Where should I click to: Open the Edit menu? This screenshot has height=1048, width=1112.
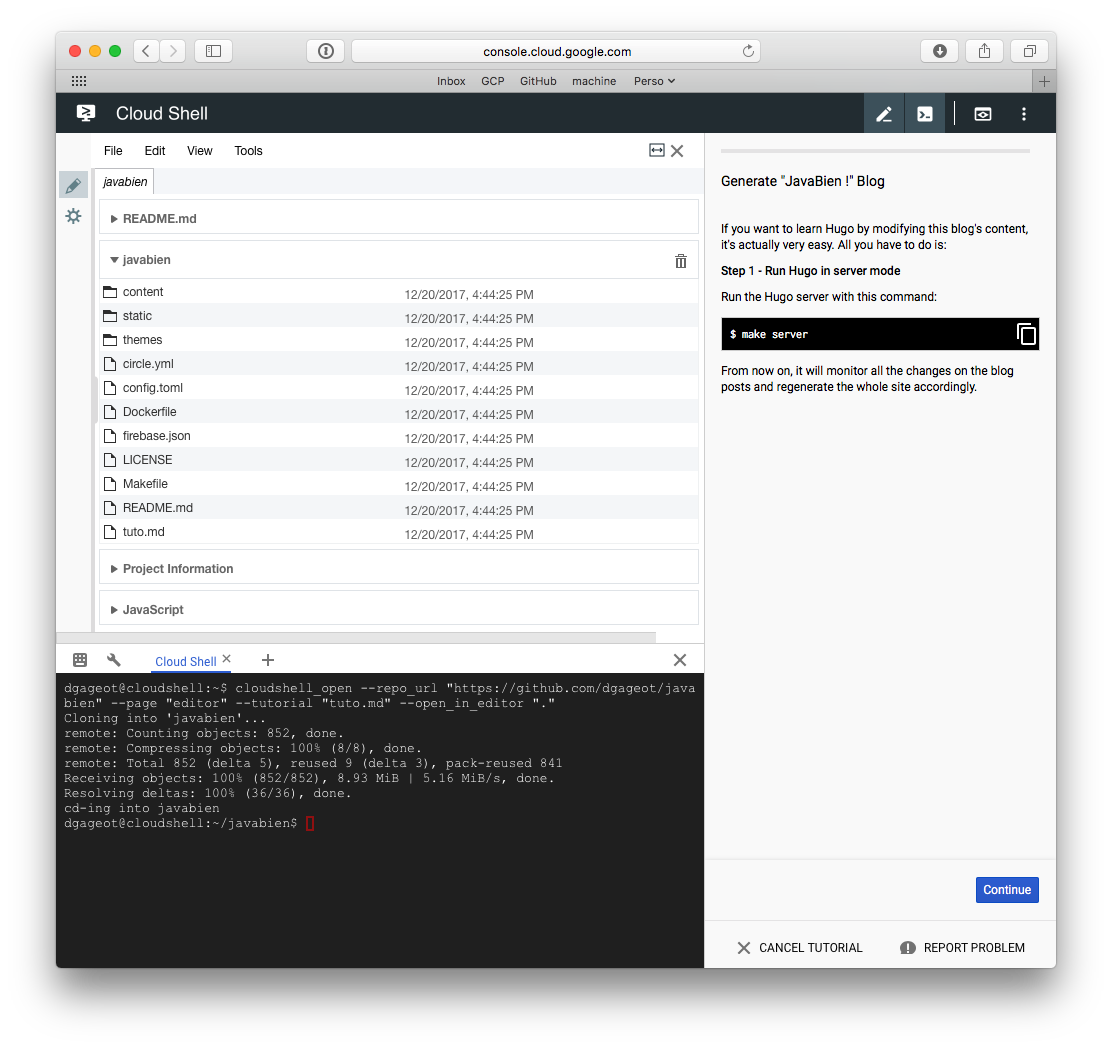[x=155, y=150]
